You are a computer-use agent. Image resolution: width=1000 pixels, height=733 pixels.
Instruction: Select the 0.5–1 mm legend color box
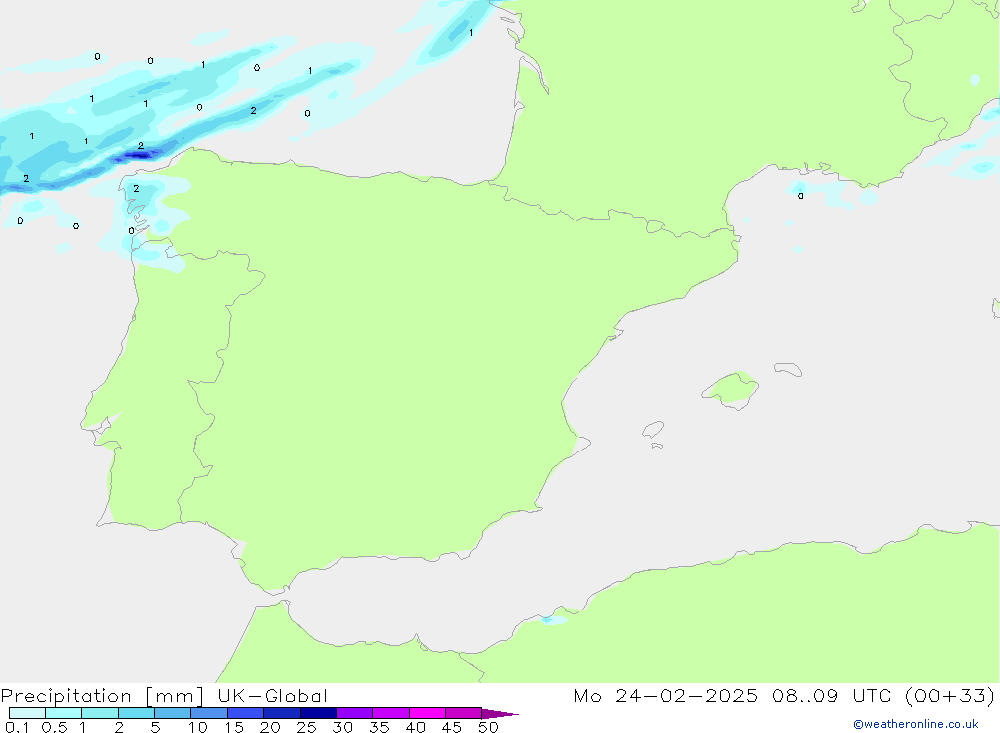tap(64, 713)
